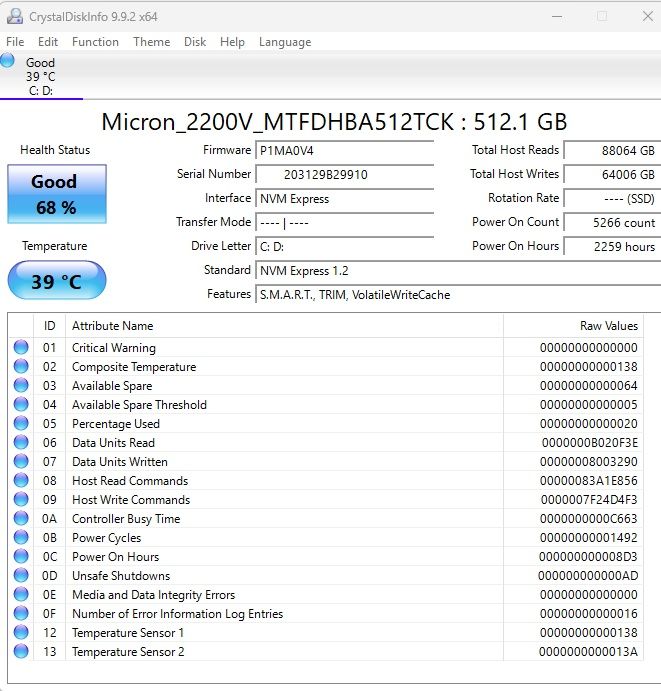Screen dimensions: 661x691
Task: Click the Drive Letter field C: D:
Action: tap(345, 246)
